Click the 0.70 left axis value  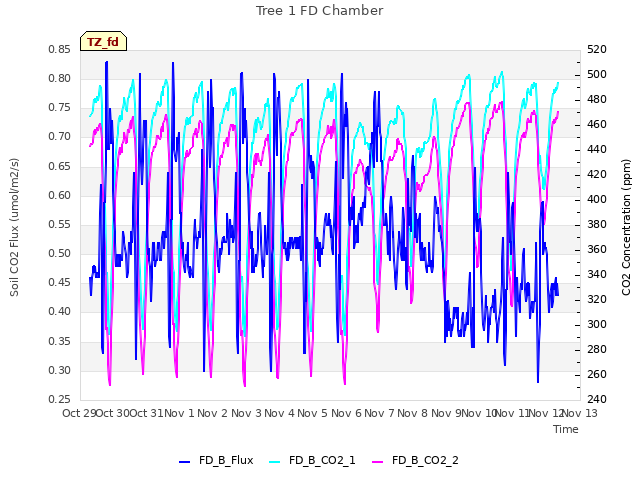[60, 137]
